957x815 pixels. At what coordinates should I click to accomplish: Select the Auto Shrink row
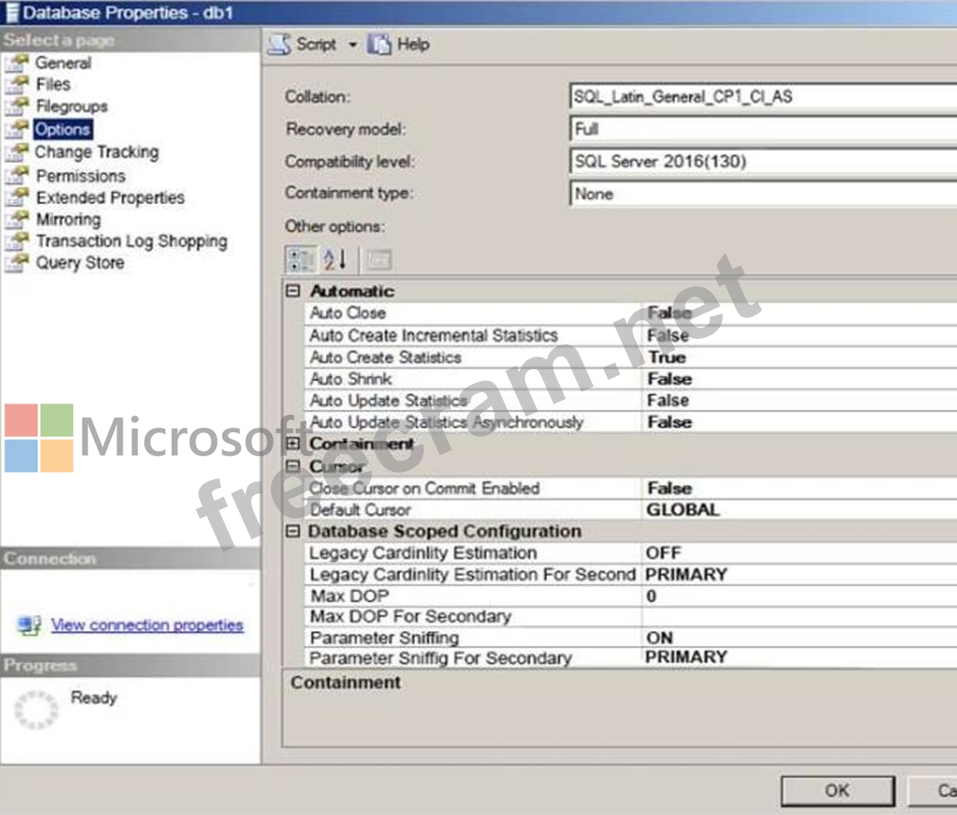pos(630,379)
